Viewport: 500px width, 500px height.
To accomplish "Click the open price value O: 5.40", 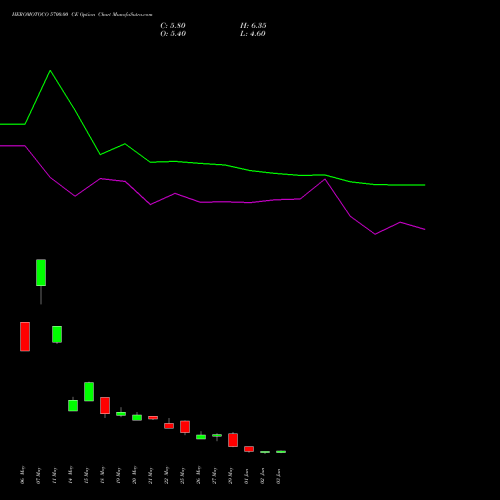I will 173,34.
